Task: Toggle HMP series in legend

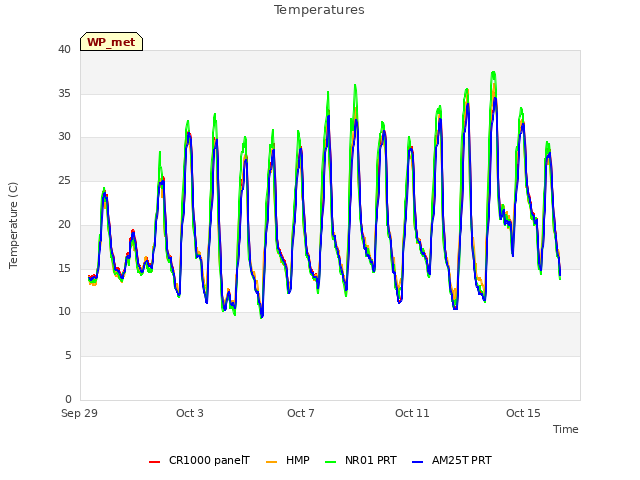Action: (x=288, y=461)
